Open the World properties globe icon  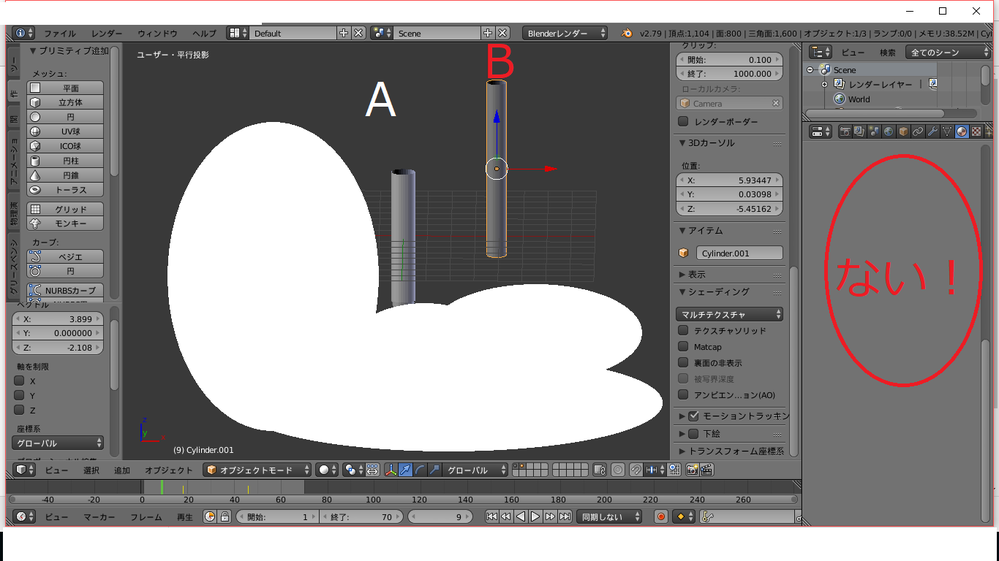click(888, 131)
